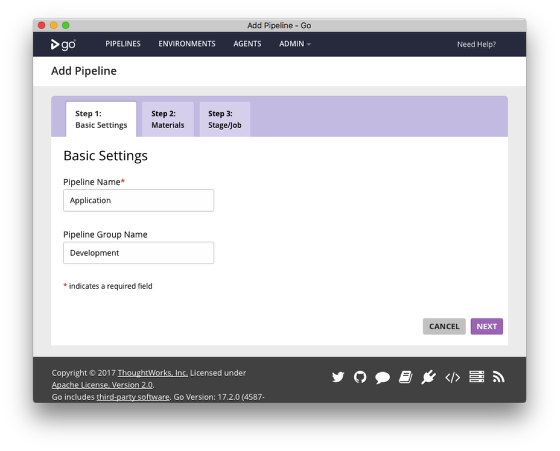Click the plugins plug icon
Image resolution: width=560 pixels, height=451 pixels.
(x=428, y=377)
